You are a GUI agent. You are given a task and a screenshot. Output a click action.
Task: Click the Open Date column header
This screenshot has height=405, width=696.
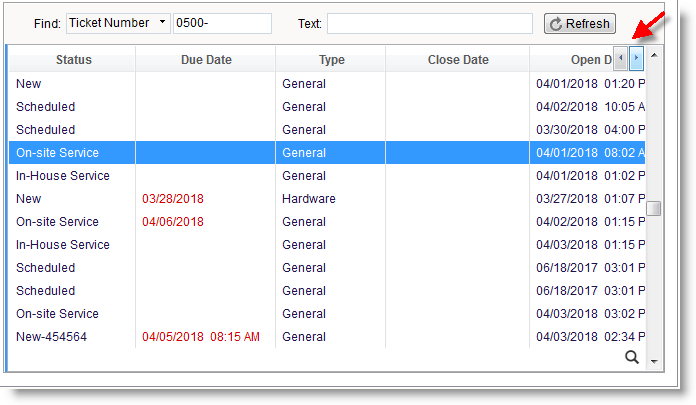coord(570,60)
